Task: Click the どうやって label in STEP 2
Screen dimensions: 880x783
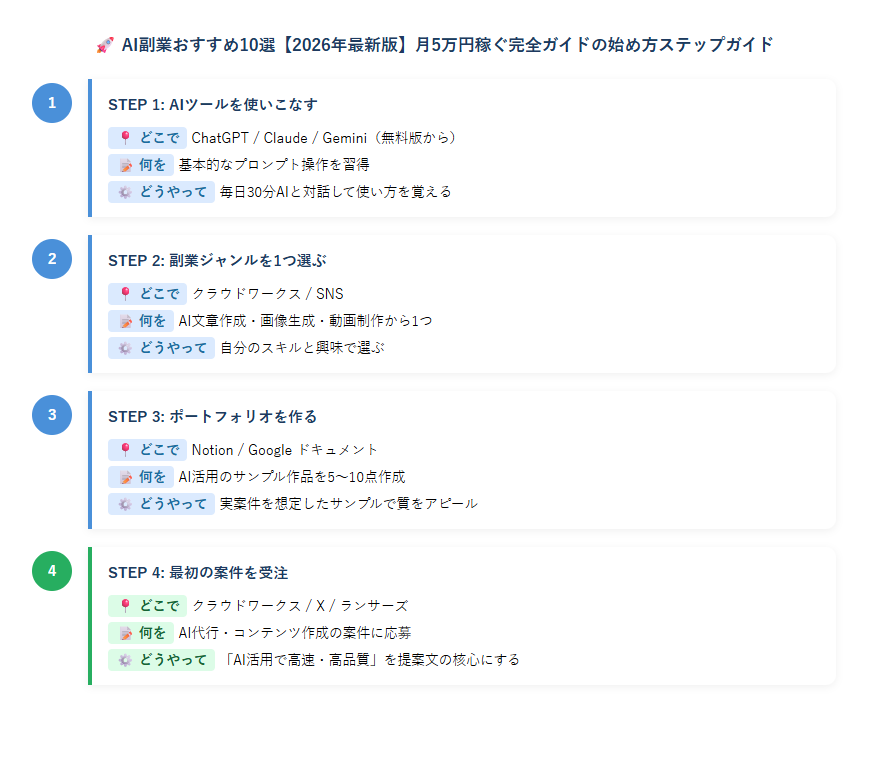Action: click(x=162, y=347)
